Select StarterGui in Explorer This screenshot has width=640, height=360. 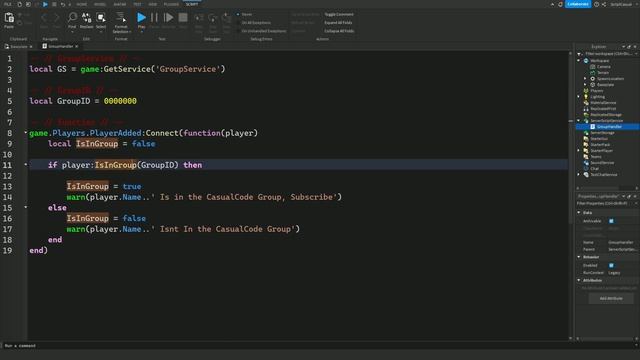pos(599,139)
